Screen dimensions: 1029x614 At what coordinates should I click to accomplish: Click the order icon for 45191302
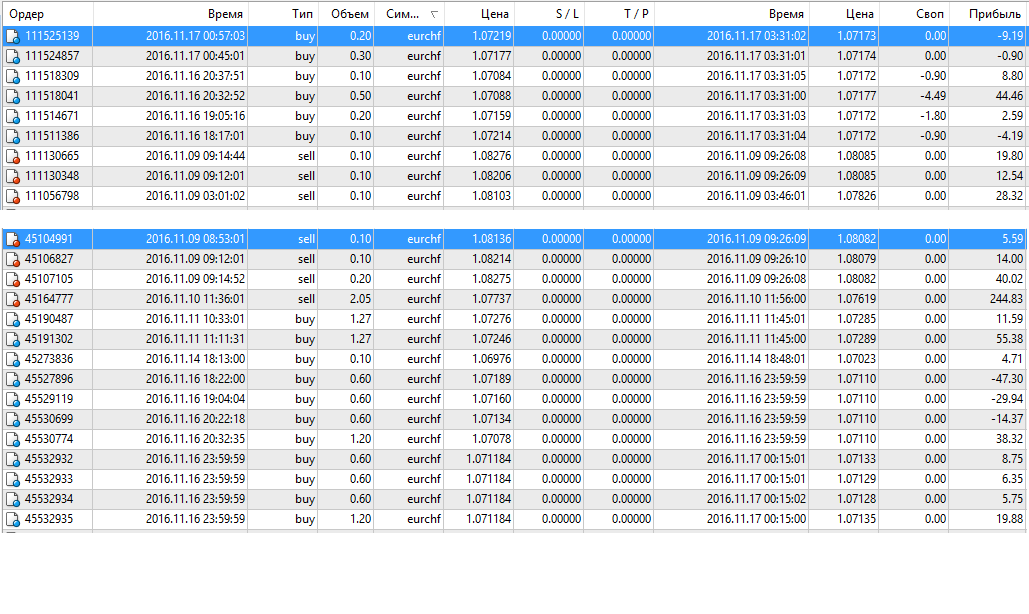[x=12, y=340]
